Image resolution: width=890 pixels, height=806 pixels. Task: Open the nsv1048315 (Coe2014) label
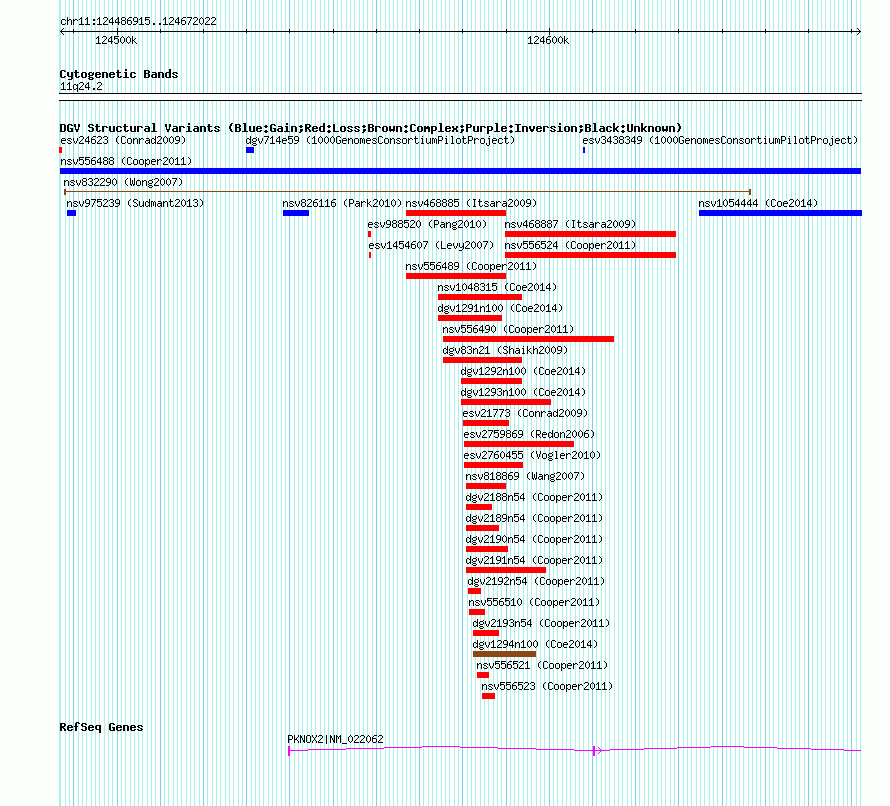tap(497, 287)
